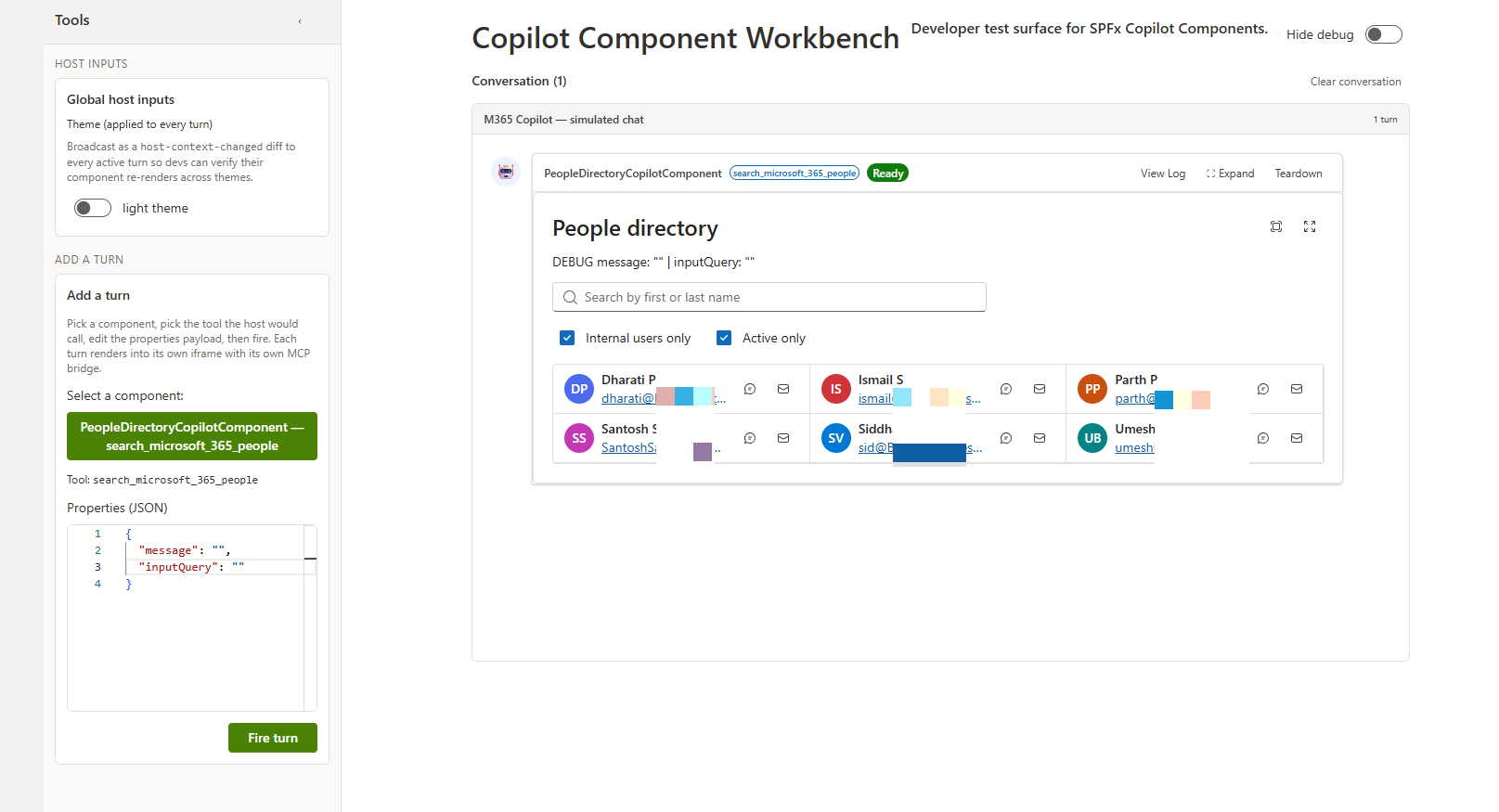Open the View Log
Viewport: 1499px width, 812px height.
[1163, 174]
